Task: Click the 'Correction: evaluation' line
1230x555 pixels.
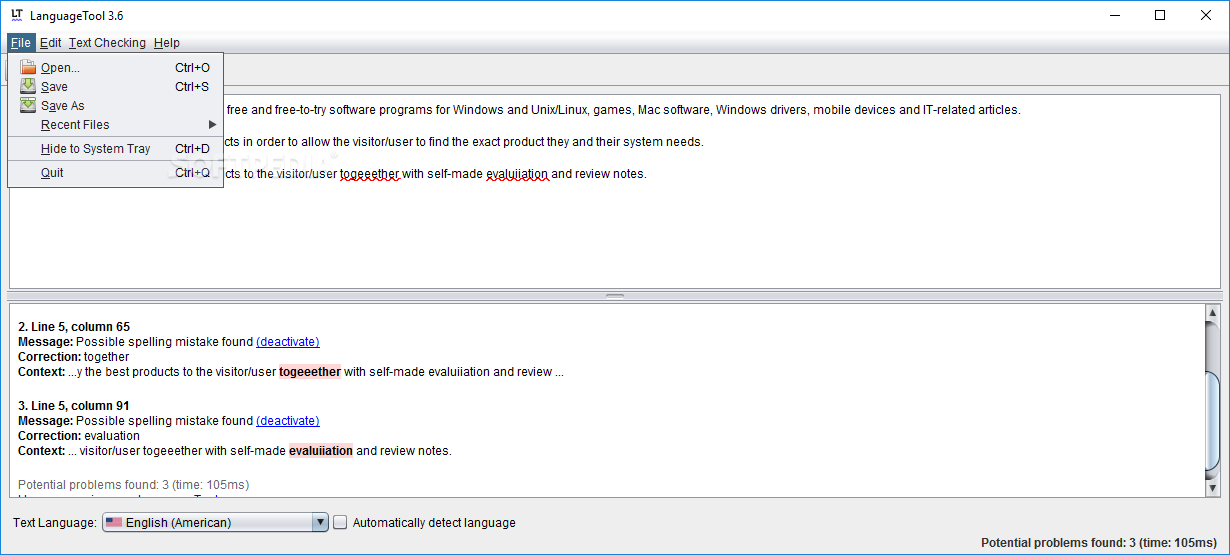Action: pyautogui.click(x=79, y=436)
